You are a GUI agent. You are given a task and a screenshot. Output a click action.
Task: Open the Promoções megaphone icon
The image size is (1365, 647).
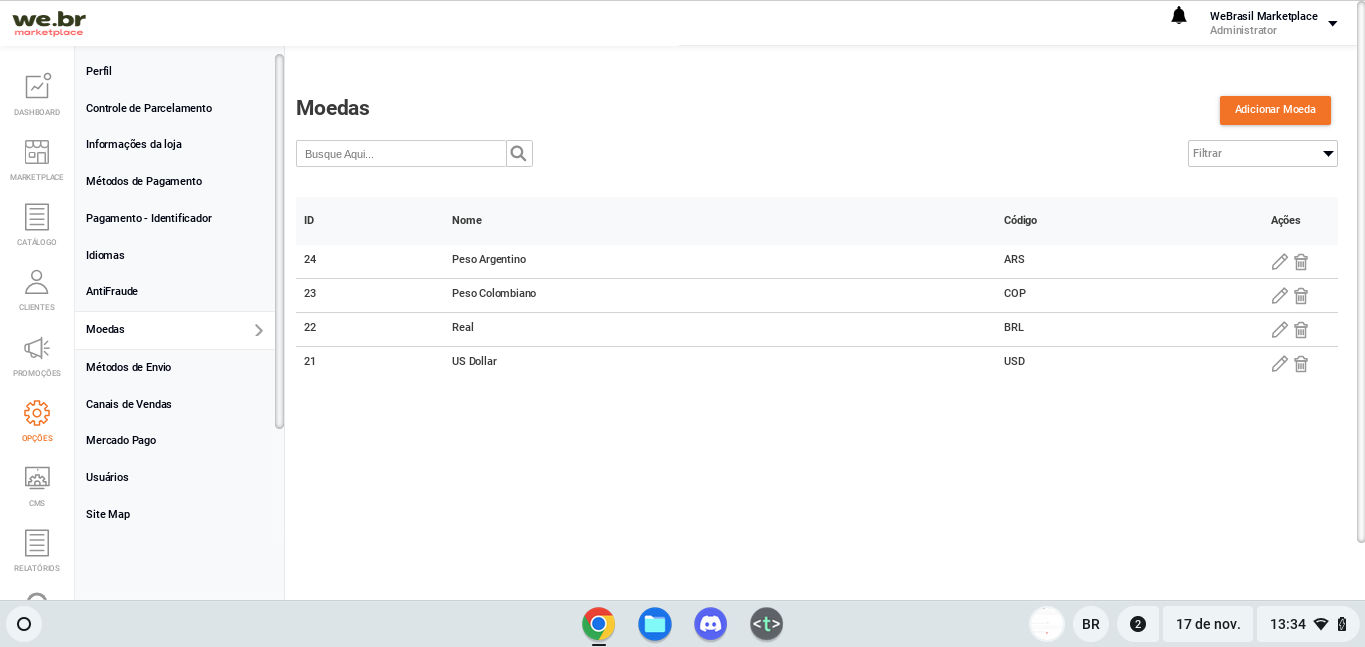click(x=37, y=348)
